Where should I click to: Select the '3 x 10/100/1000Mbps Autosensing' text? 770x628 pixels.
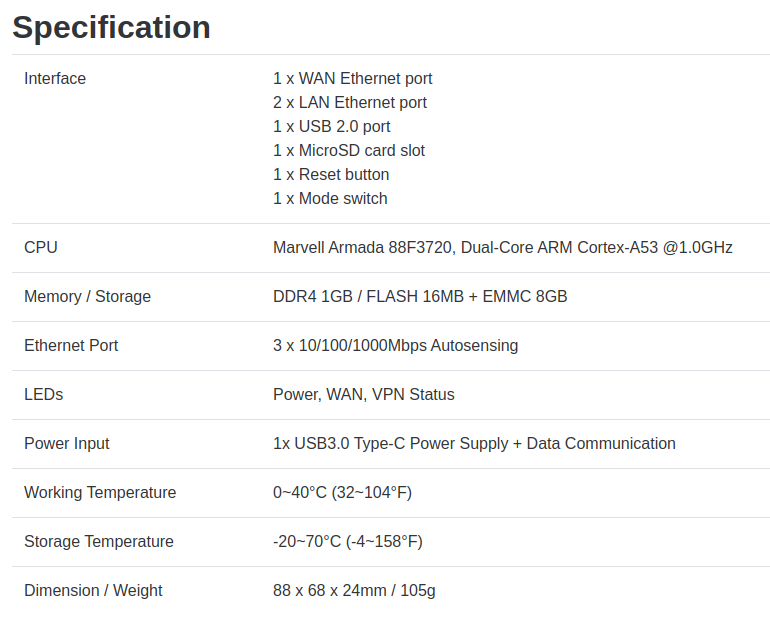click(x=395, y=346)
